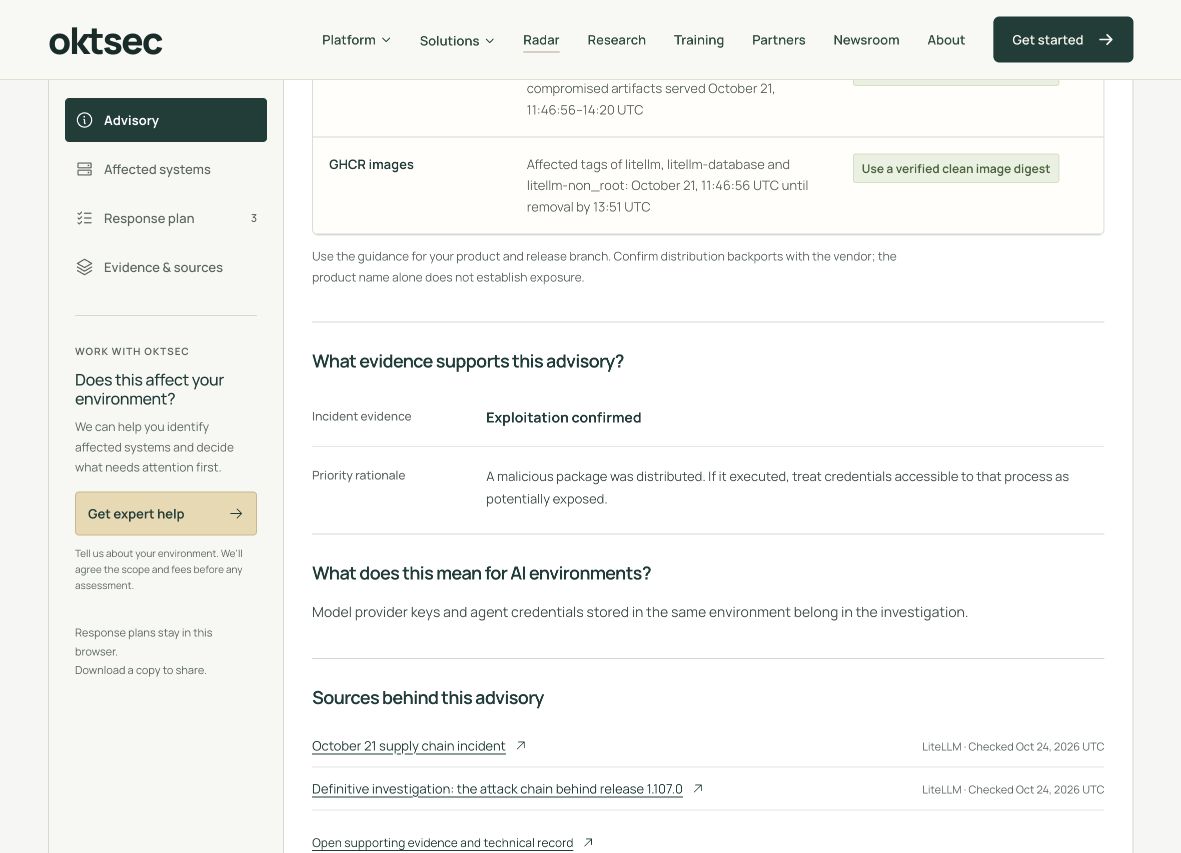Click Use a verified clean image digest

(956, 169)
